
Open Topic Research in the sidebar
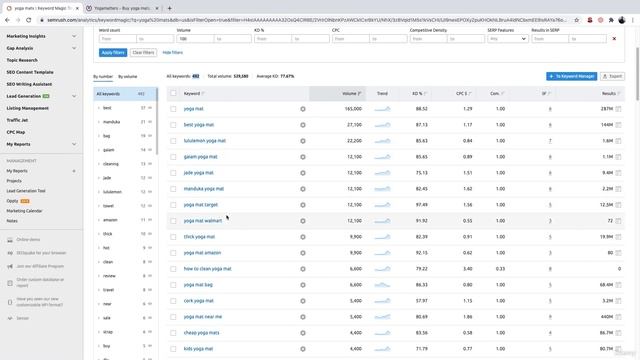coord(22,60)
